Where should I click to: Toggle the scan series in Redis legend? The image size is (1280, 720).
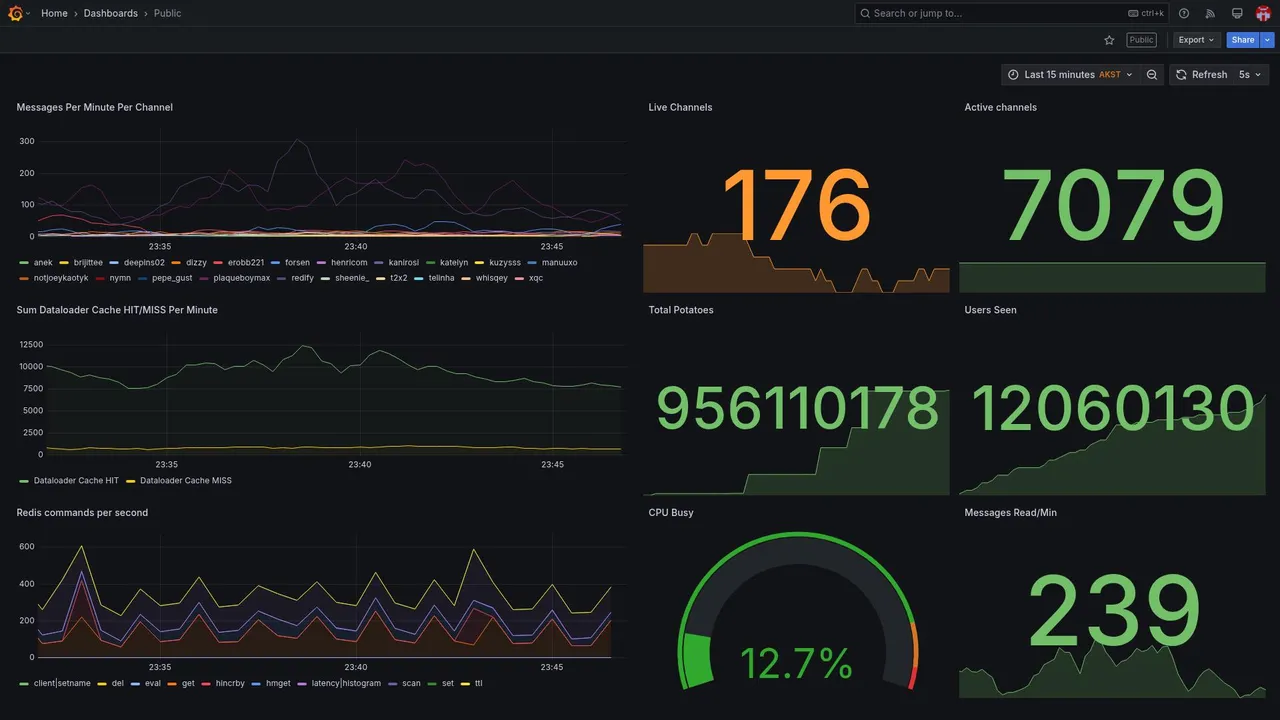[x=411, y=684]
